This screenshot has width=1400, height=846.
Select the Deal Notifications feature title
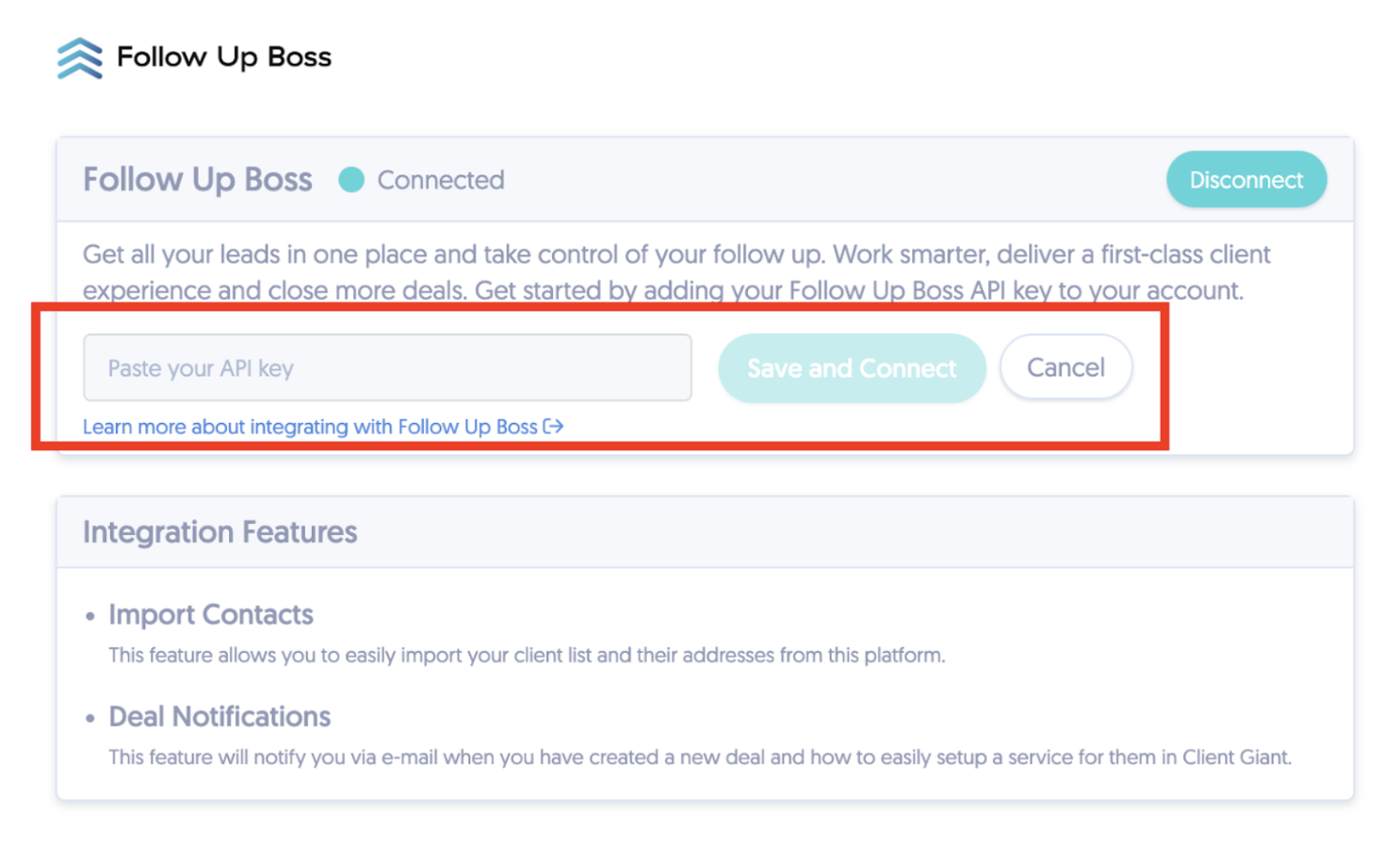220,717
